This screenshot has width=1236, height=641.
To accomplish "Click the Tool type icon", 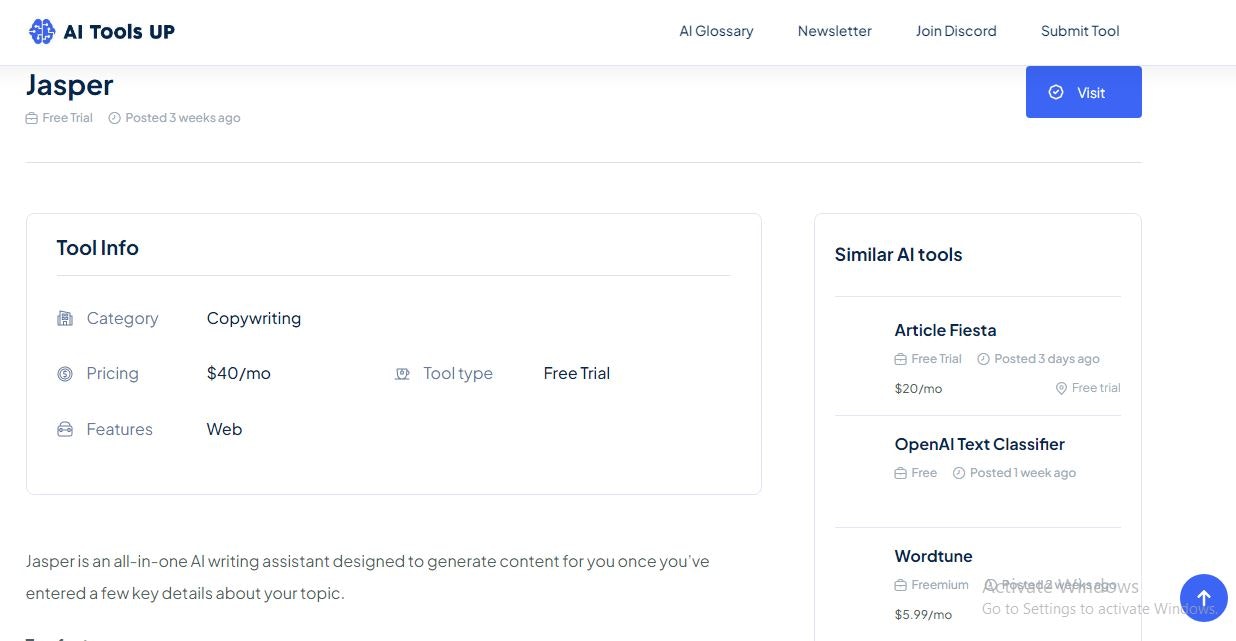I will 402,374.
